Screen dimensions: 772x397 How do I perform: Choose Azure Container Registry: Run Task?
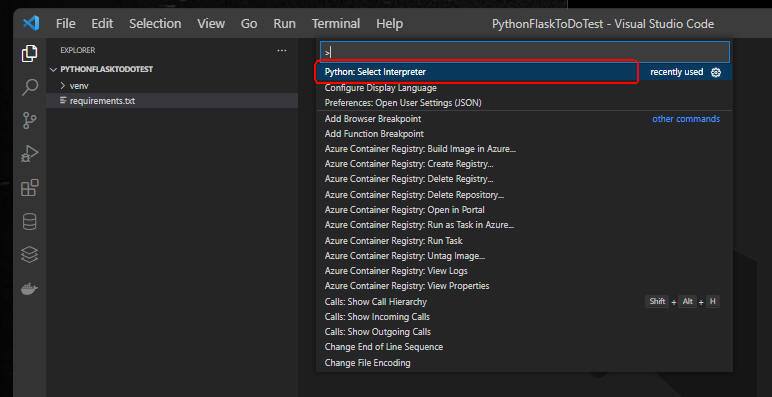click(524, 240)
